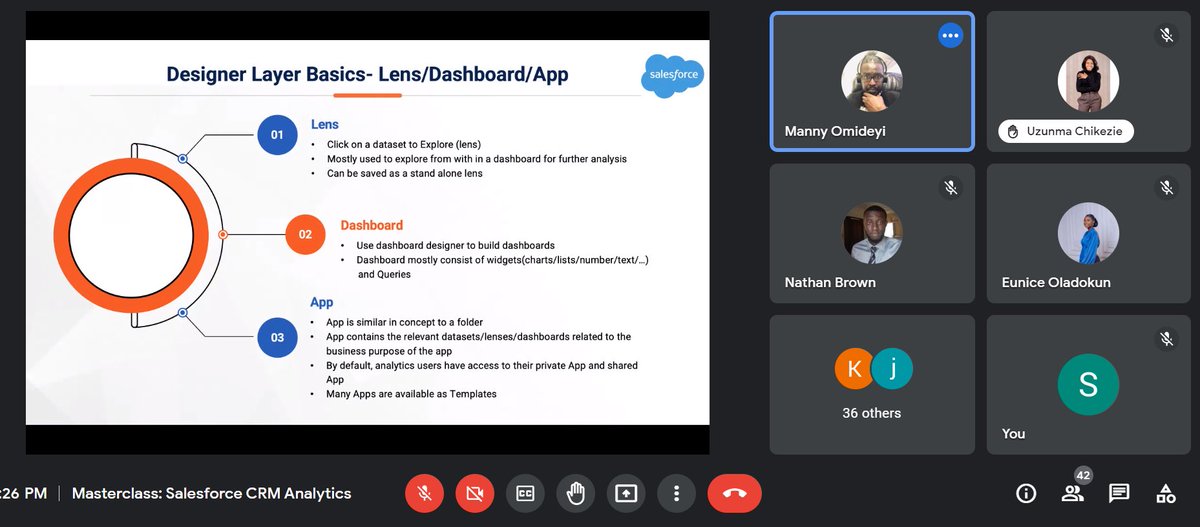Click the orange 02 circle on slide

click(306, 235)
